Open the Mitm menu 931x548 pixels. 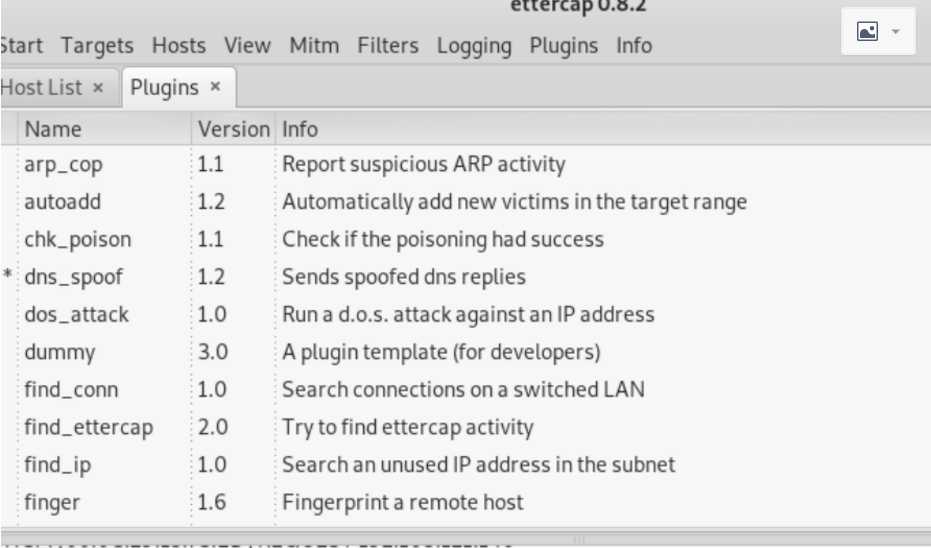pos(314,46)
